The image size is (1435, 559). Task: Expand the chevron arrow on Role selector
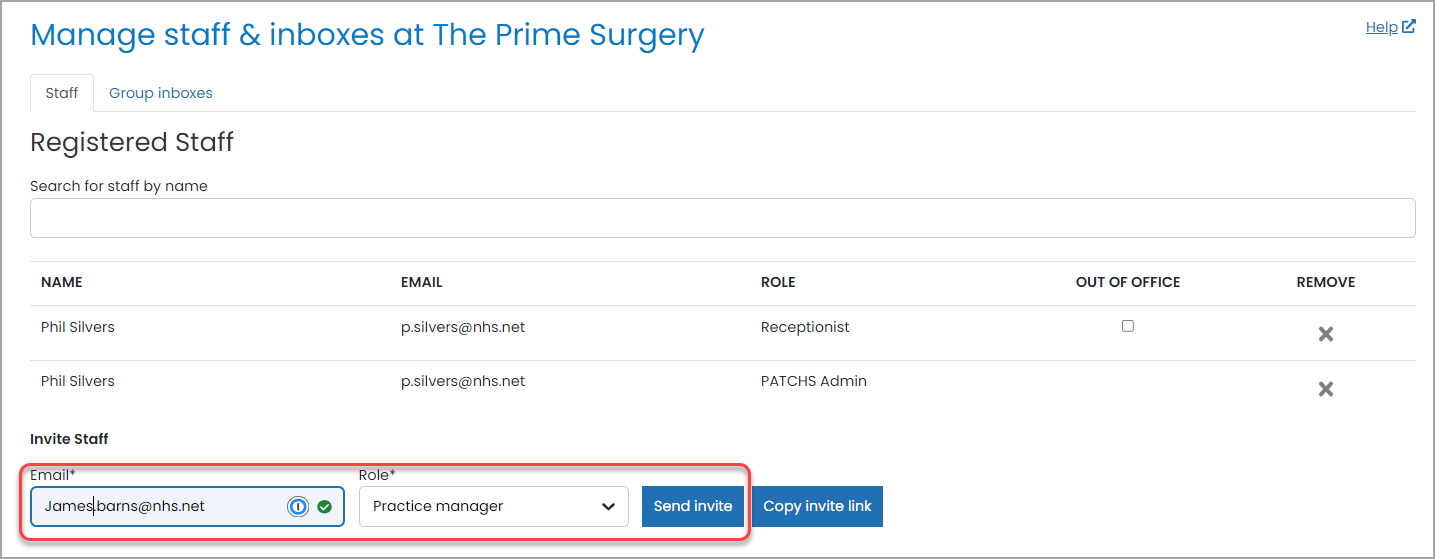(608, 507)
